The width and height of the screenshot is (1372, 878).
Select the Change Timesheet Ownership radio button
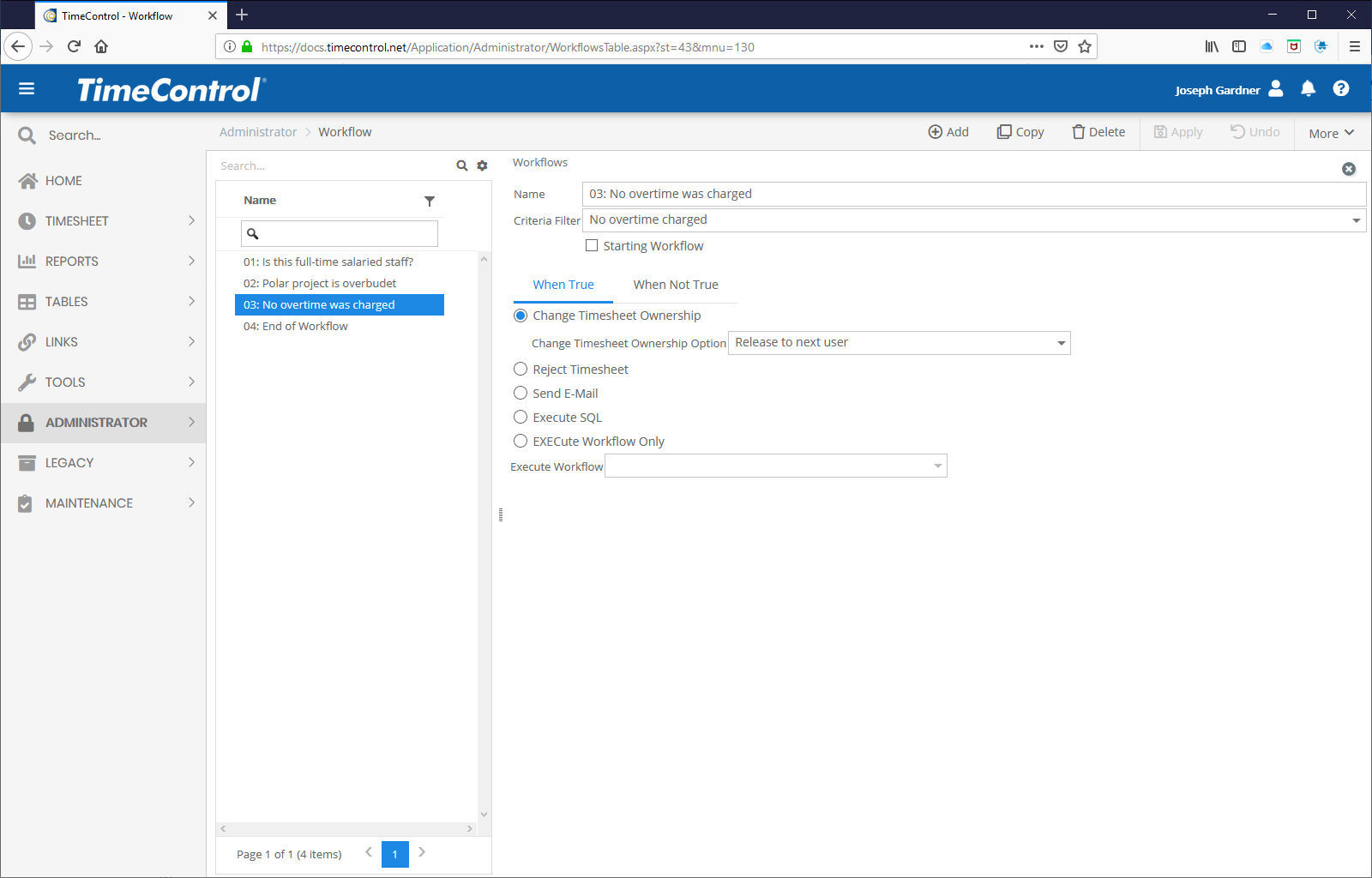pyautogui.click(x=521, y=316)
